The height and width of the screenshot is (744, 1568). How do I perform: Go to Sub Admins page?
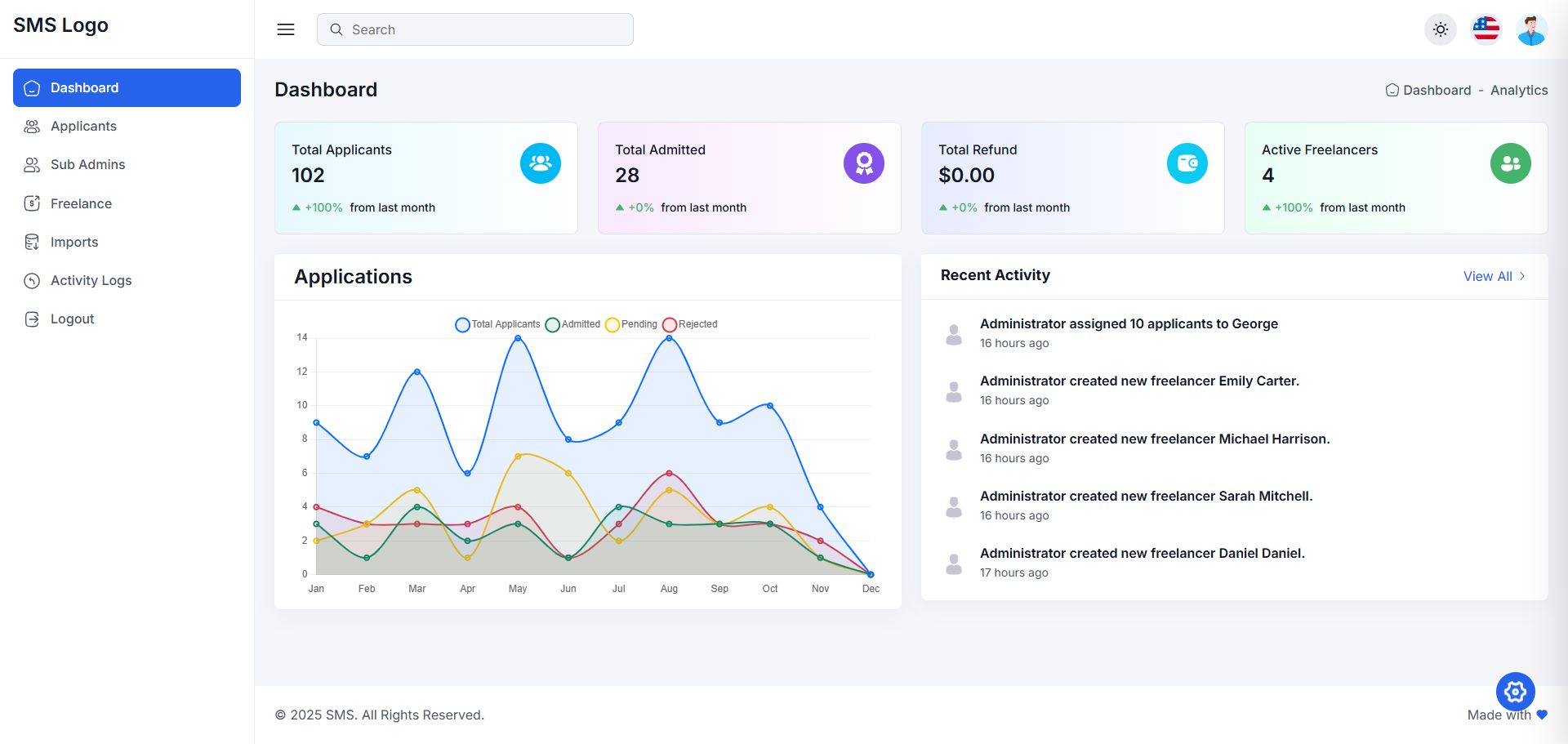(x=87, y=165)
